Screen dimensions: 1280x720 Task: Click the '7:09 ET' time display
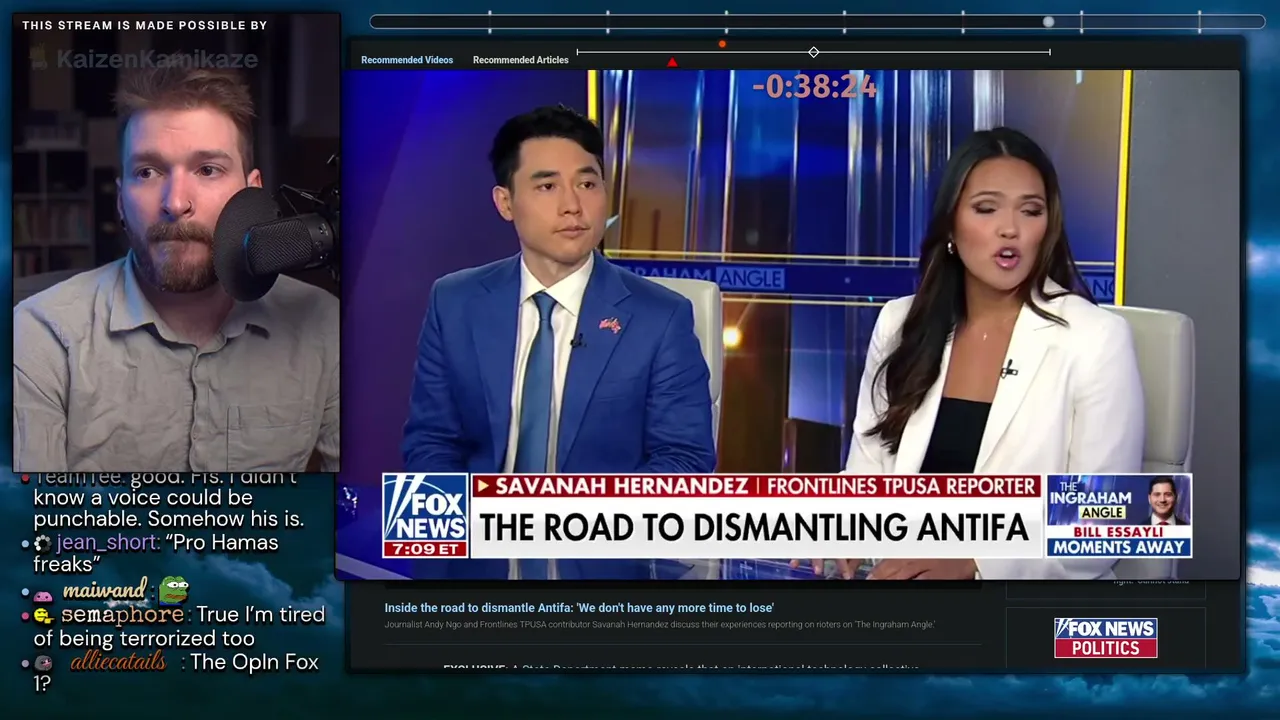click(425, 549)
